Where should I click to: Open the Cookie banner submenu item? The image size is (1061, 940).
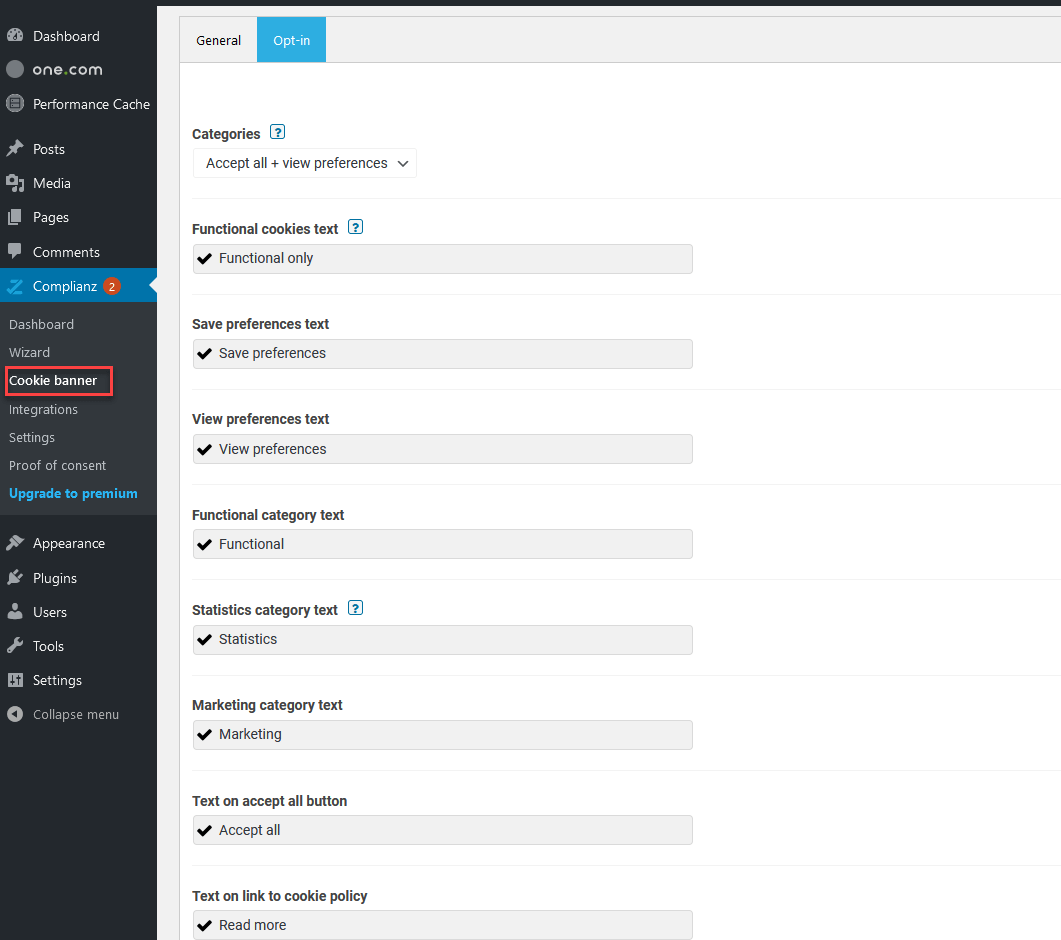click(x=53, y=380)
